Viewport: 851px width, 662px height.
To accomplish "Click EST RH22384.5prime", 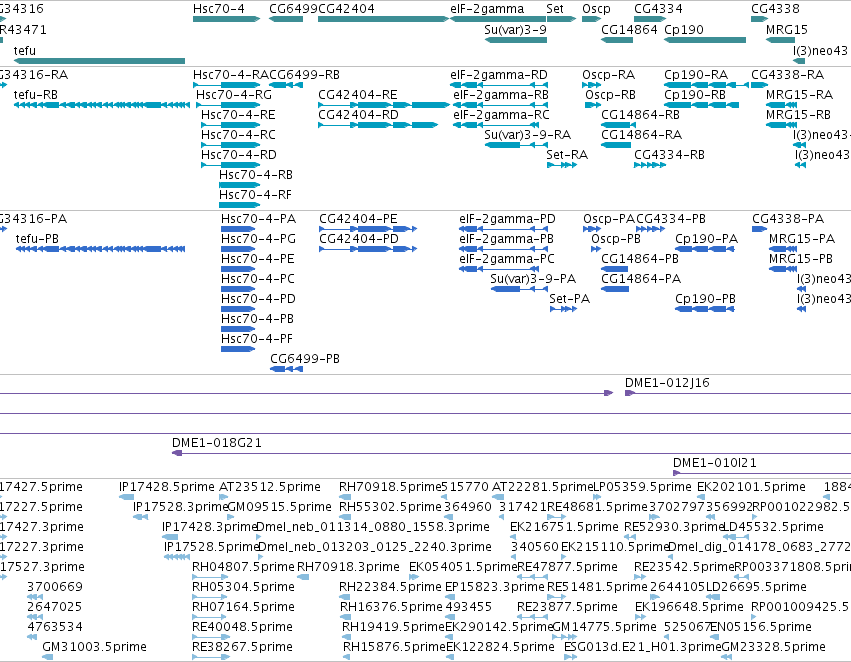I will (345, 597).
